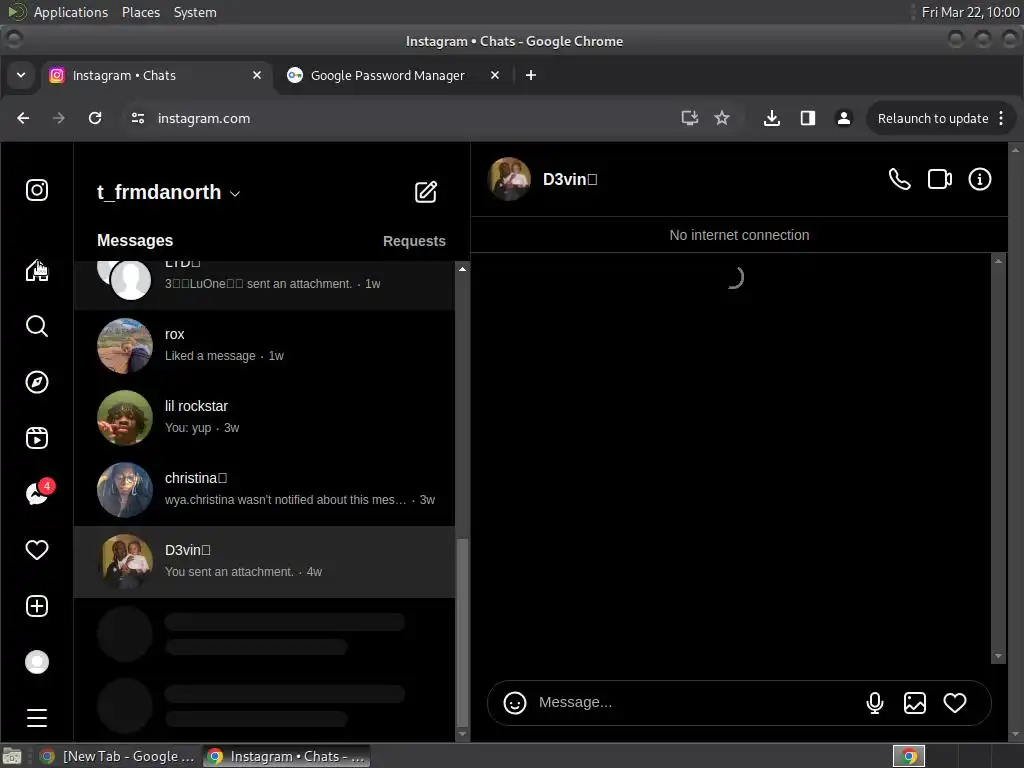Select Instagram Chats taskbar window
Screen dimensions: 1024x768
pyautogui.click(x=286, y=756)
